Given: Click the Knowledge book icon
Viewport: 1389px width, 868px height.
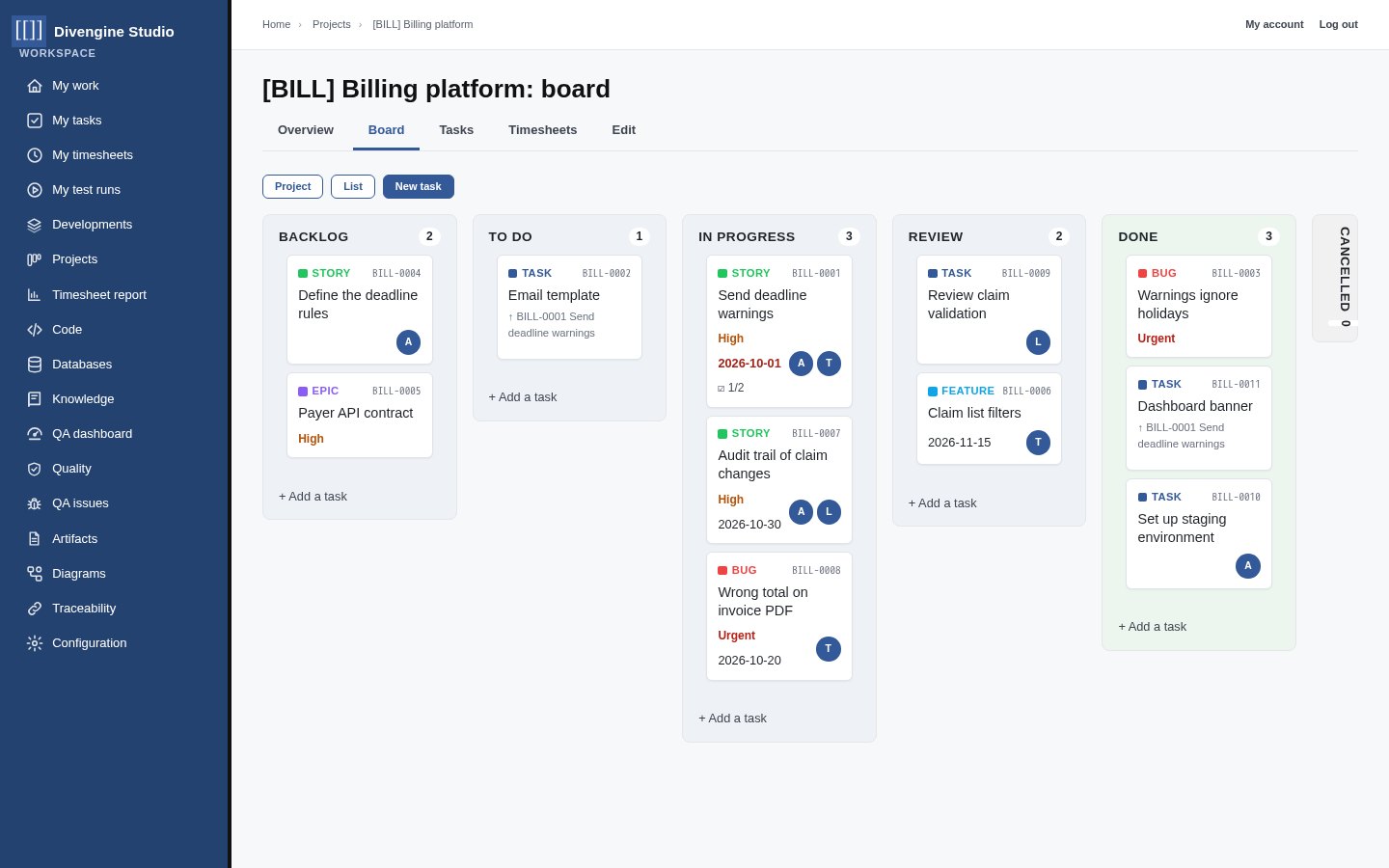Looking at the screenshot, I should pos(35,399).
